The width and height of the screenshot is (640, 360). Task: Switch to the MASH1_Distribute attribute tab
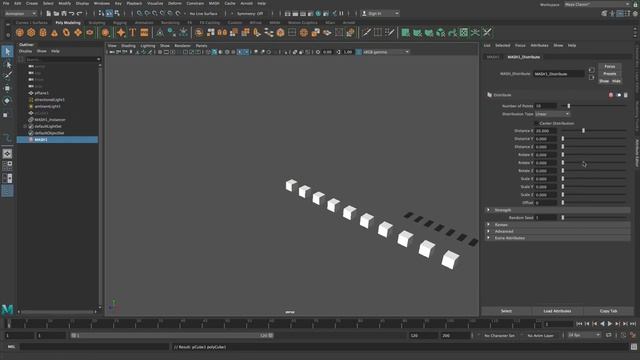(x=524, y=57)
